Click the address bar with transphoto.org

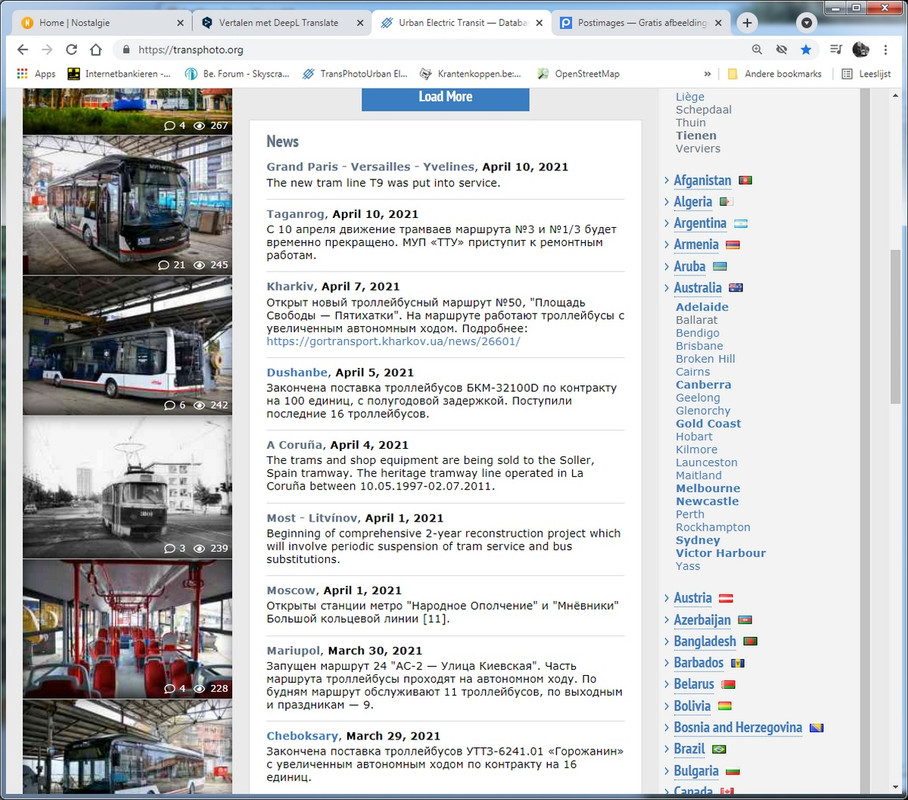pos(431,50)
